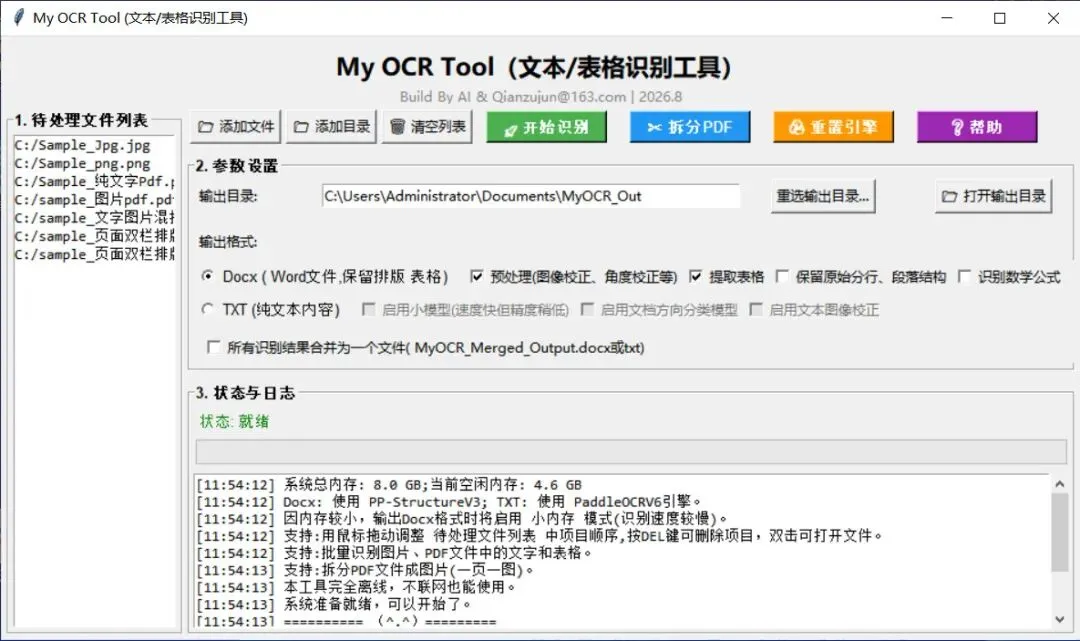The height and width of the screenshot is (641, 1080).
Task: Close the My OCR Tool window
Action: click(x=1053, y=18)
